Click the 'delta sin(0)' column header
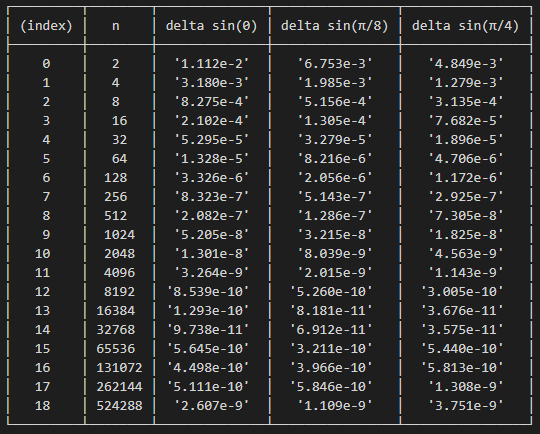 pyautogui.click(x=211, y=26)
